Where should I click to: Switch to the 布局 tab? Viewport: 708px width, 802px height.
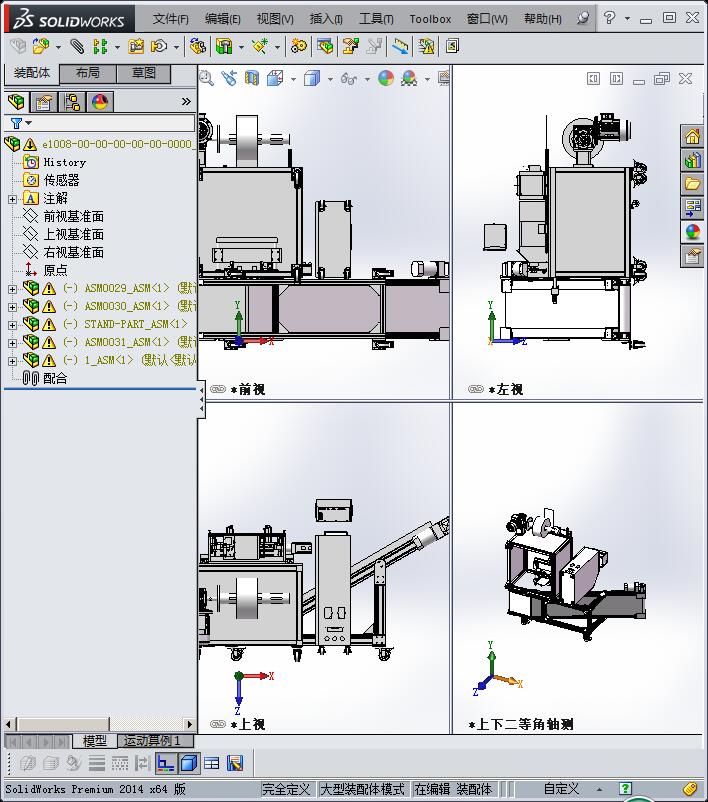(88, 73)
